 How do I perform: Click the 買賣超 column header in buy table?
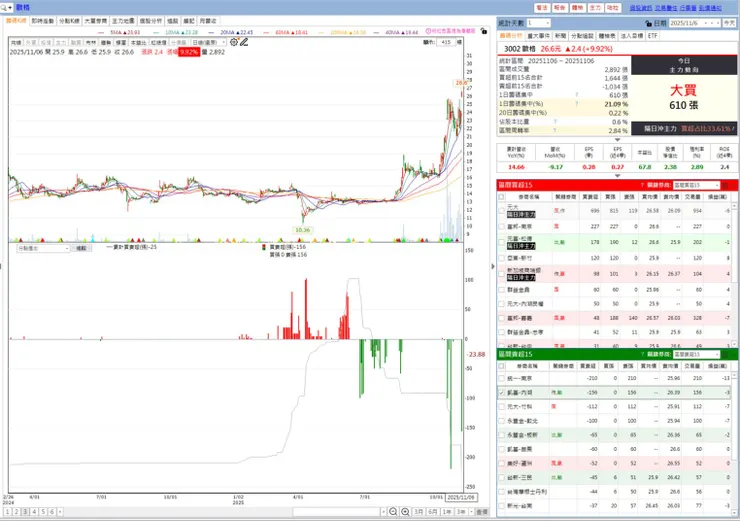pyautogui.click(x=590, y=197)
